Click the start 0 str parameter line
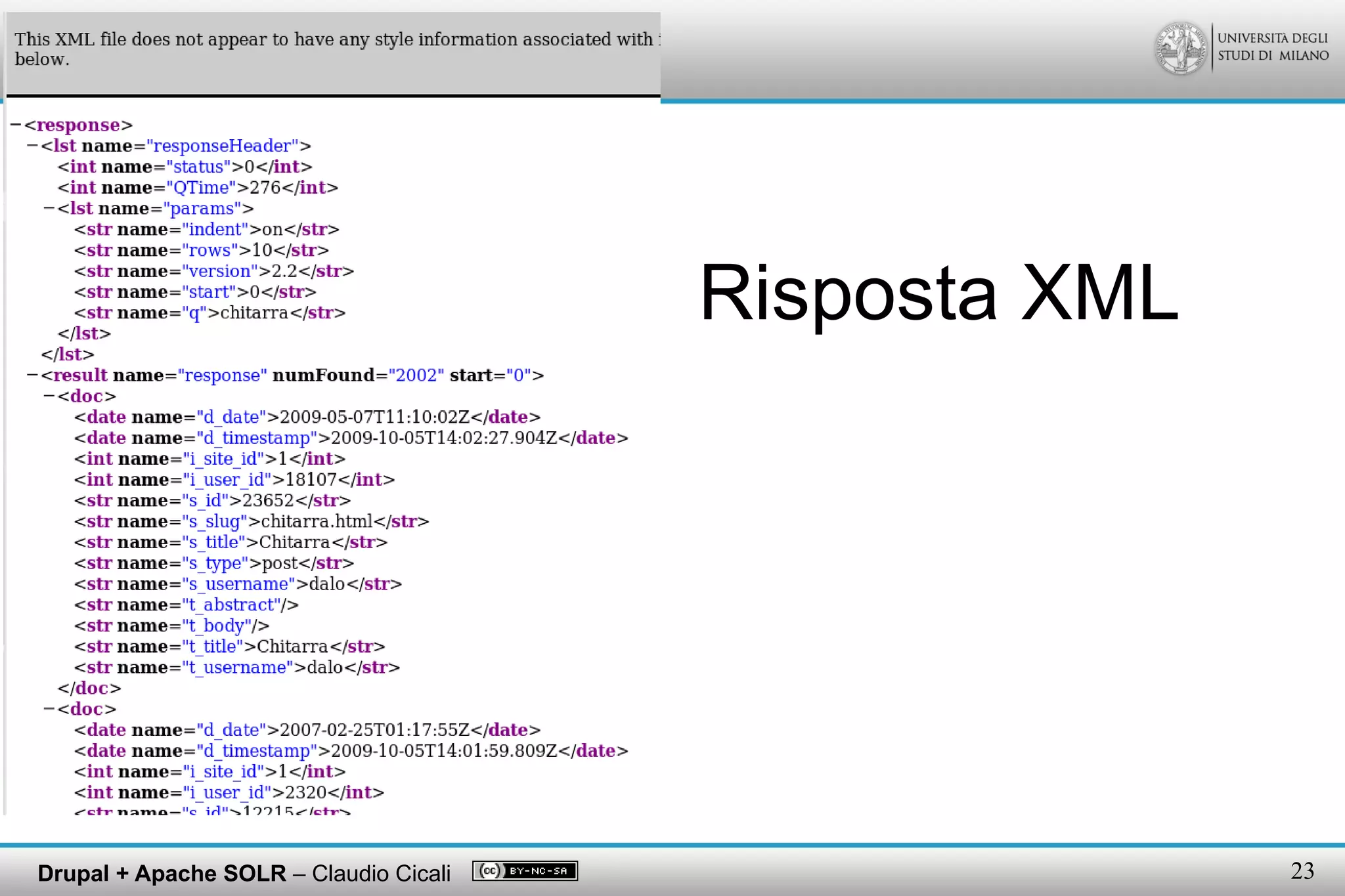The width and height of the screenshot is (1345, 896). click(195, 292)
